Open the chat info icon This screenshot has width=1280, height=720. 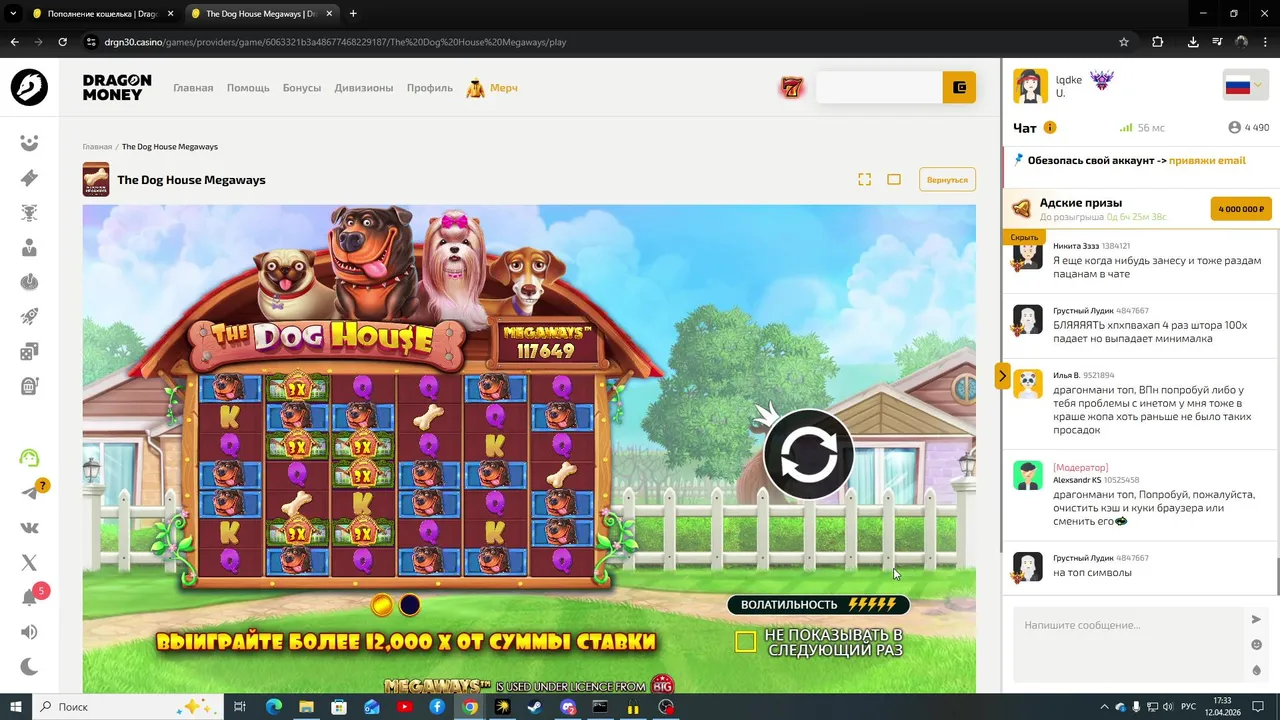pos(1050,128)
